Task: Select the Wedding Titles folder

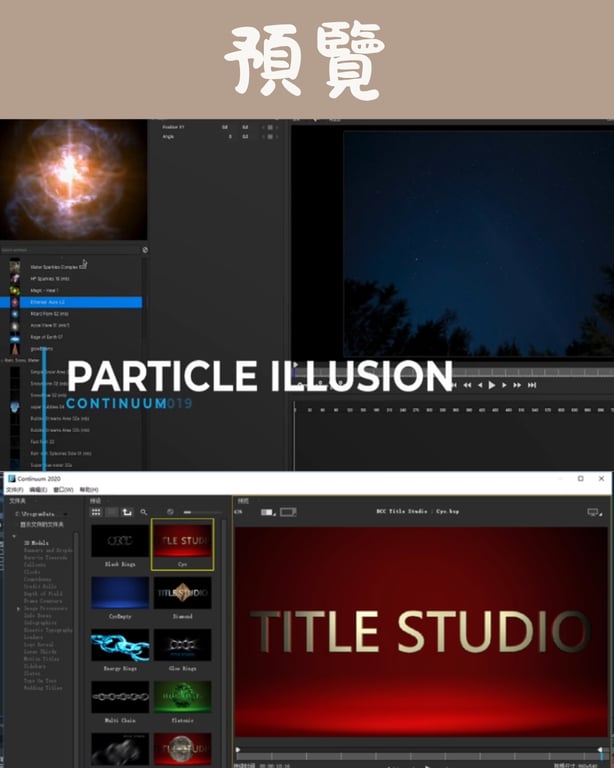Action: pos(43,688)
